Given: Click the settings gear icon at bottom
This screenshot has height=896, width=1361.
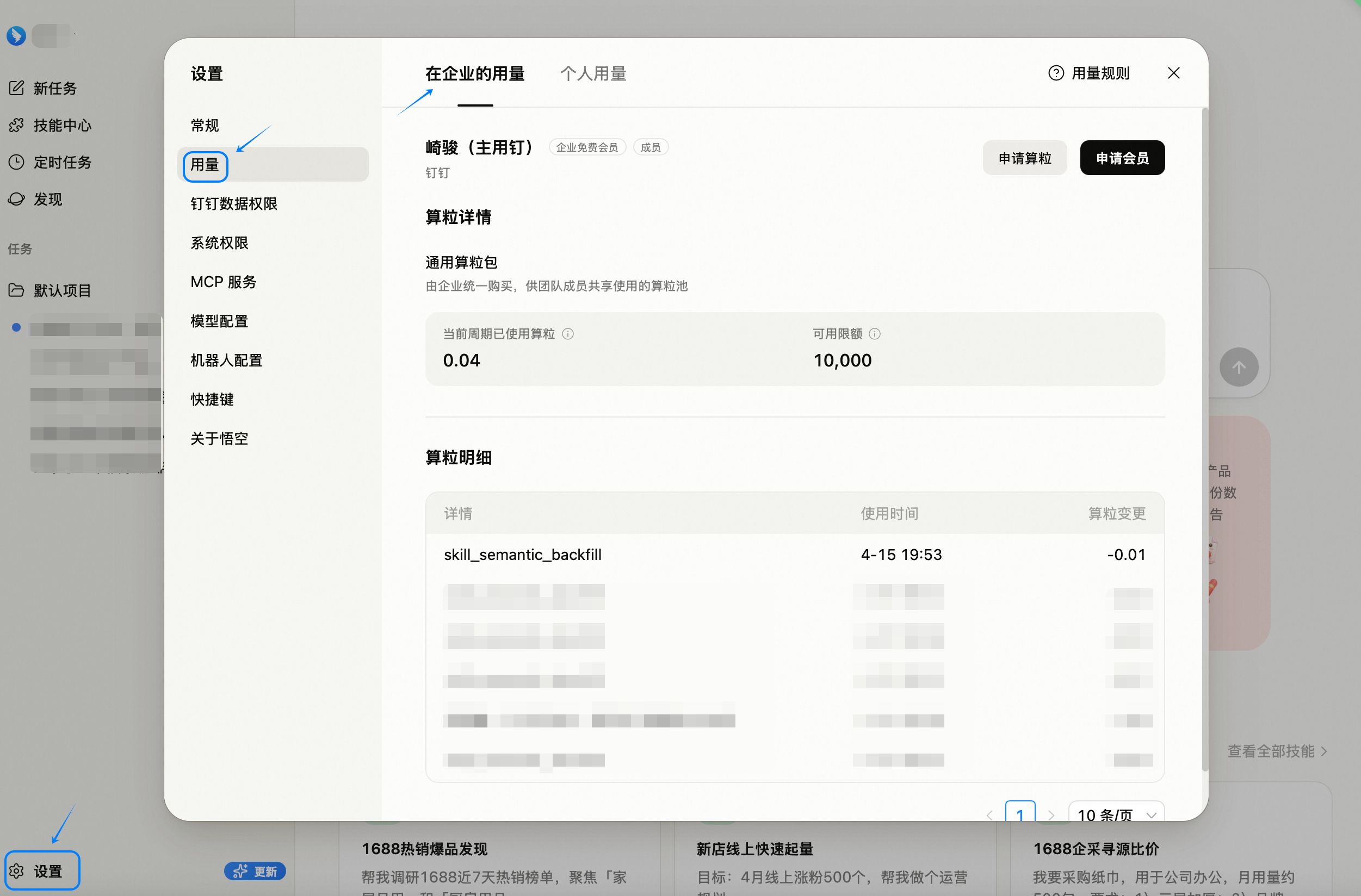Looking at the screenshot, I should tap(16, 871).
